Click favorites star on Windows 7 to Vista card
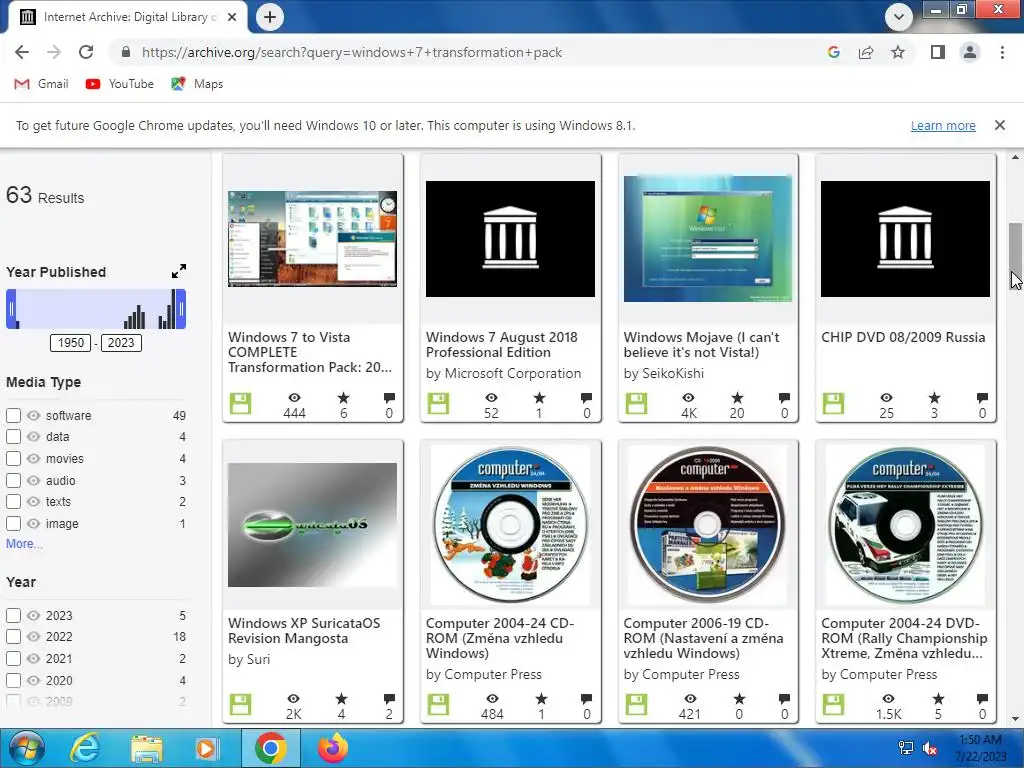 click(344, 398)
